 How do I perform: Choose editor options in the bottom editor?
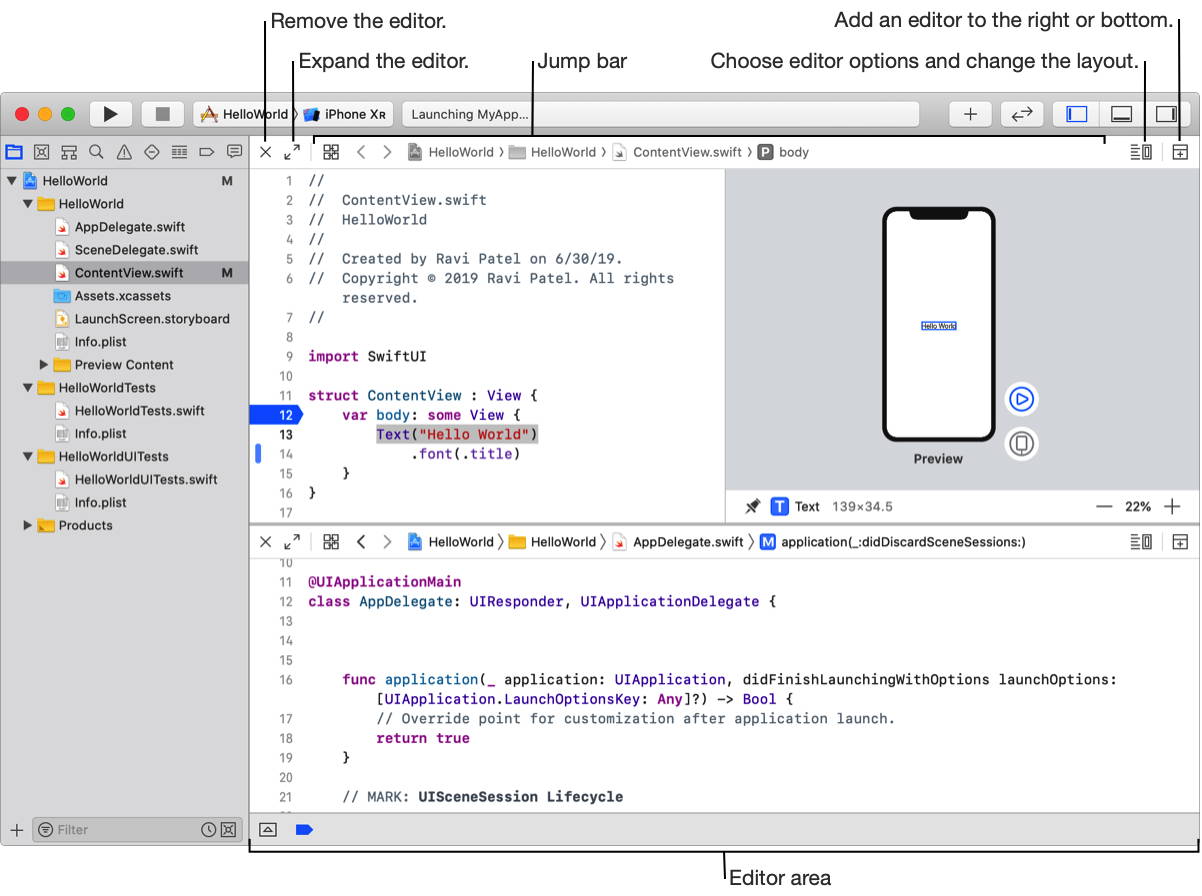coord(1141,542)
